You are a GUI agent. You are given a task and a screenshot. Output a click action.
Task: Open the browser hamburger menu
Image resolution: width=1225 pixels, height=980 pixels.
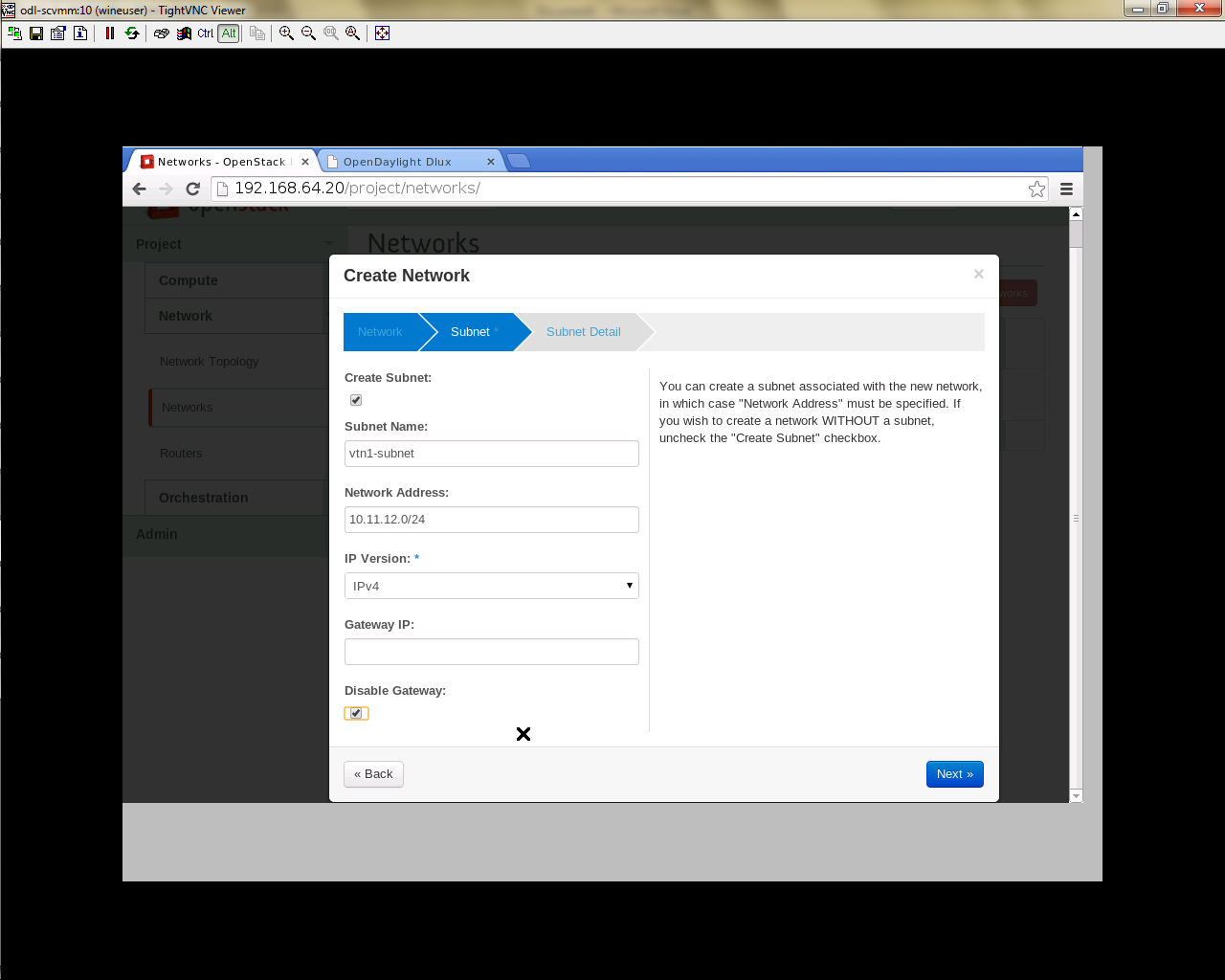coord(1066,189)
